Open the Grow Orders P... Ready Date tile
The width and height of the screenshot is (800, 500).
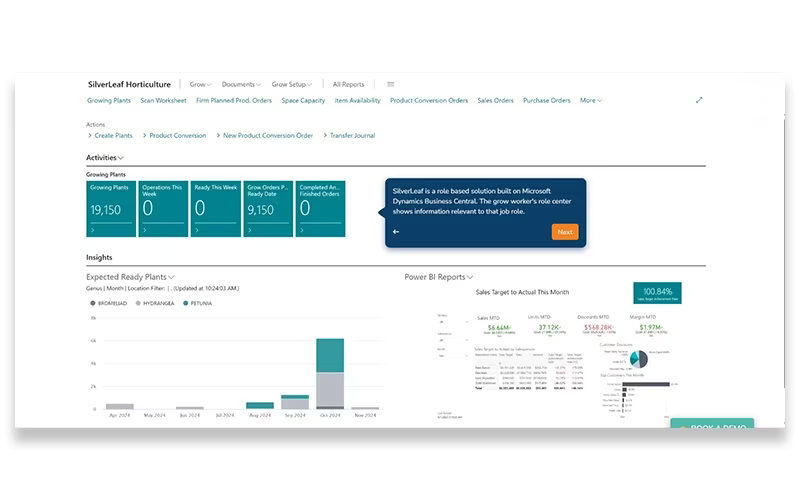[268, 209]
